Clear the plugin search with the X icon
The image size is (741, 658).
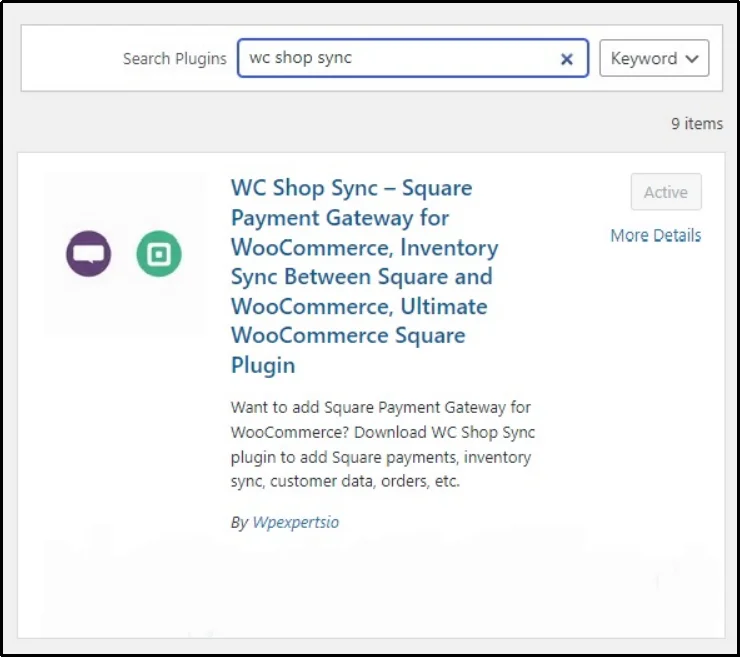pos(566,59)
